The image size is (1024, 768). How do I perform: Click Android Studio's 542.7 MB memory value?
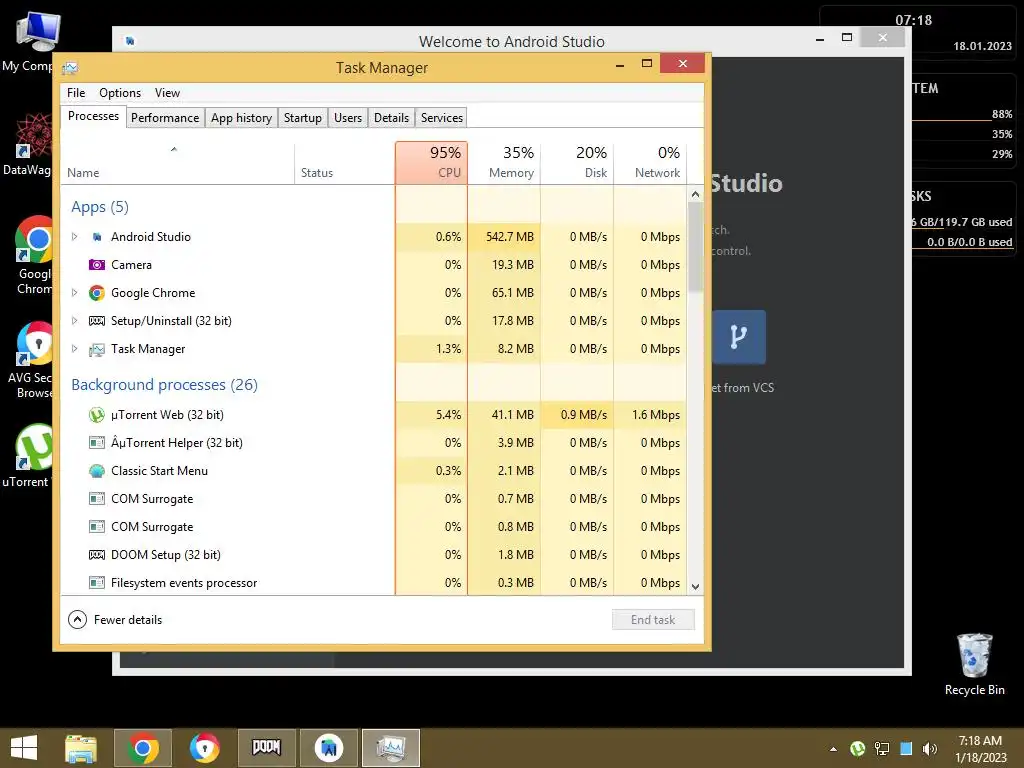coord(509,237)
